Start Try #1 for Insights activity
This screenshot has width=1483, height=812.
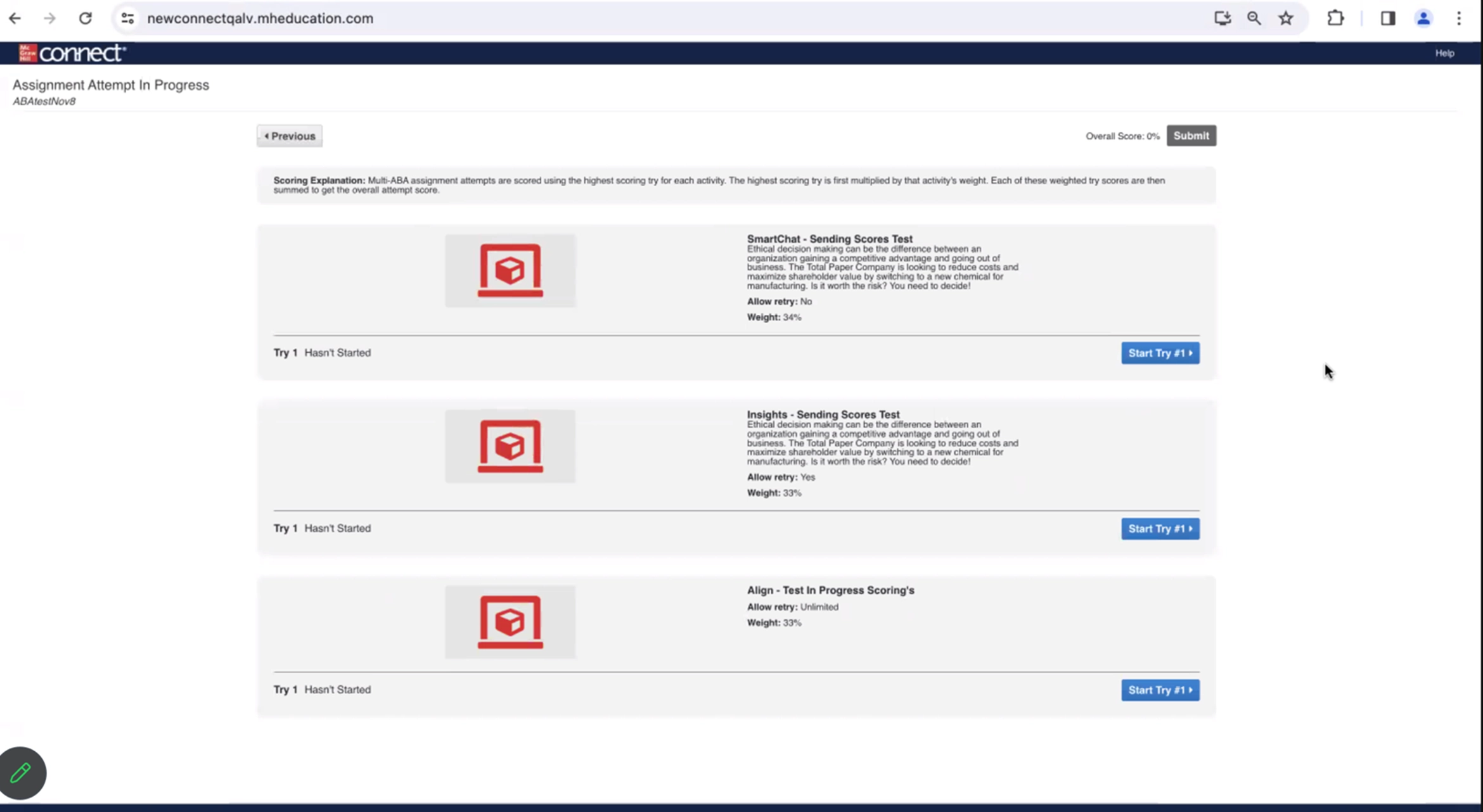[1160, 529]
